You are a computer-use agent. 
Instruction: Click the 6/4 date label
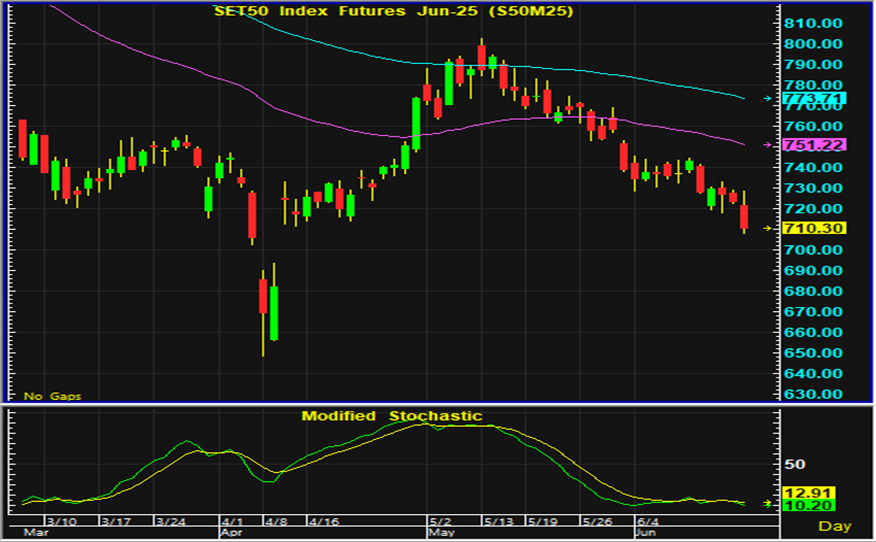pos(648,522)
